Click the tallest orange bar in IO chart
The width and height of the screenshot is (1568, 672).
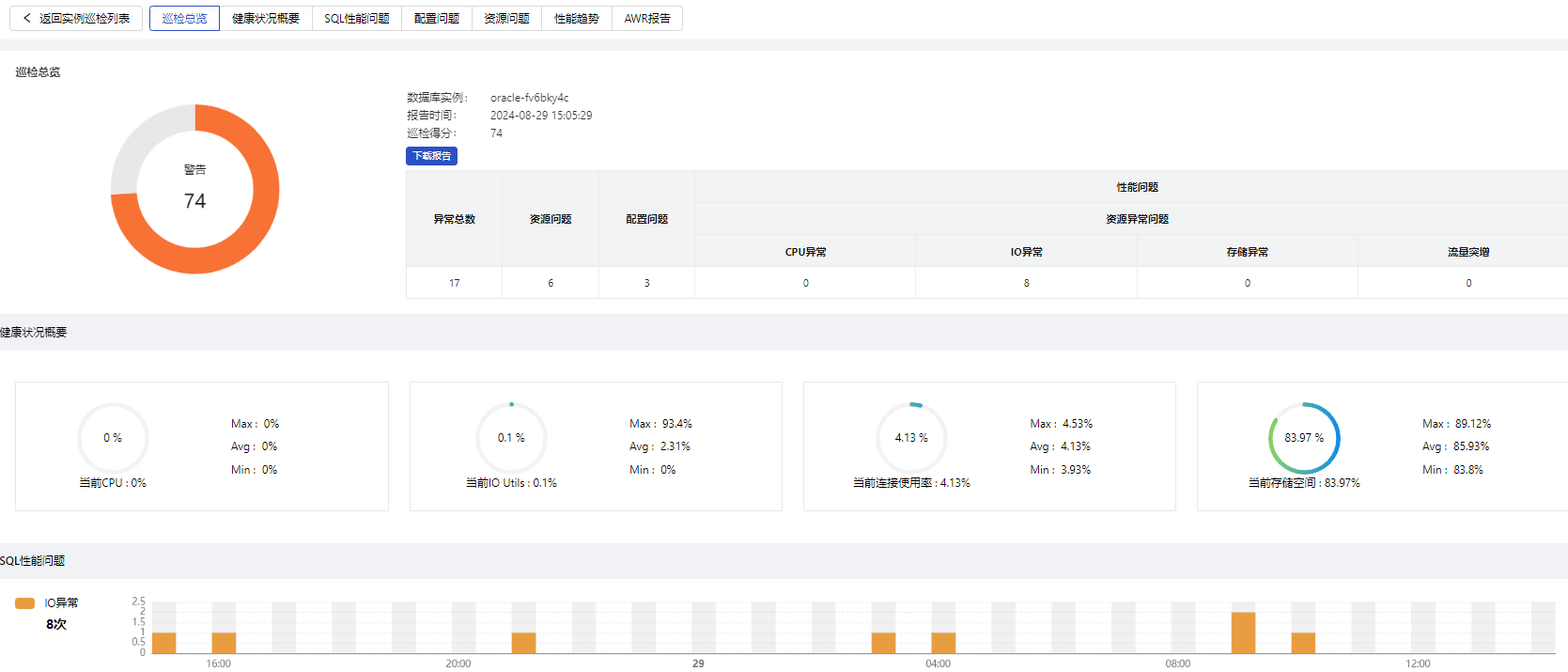click(1243, 633)
